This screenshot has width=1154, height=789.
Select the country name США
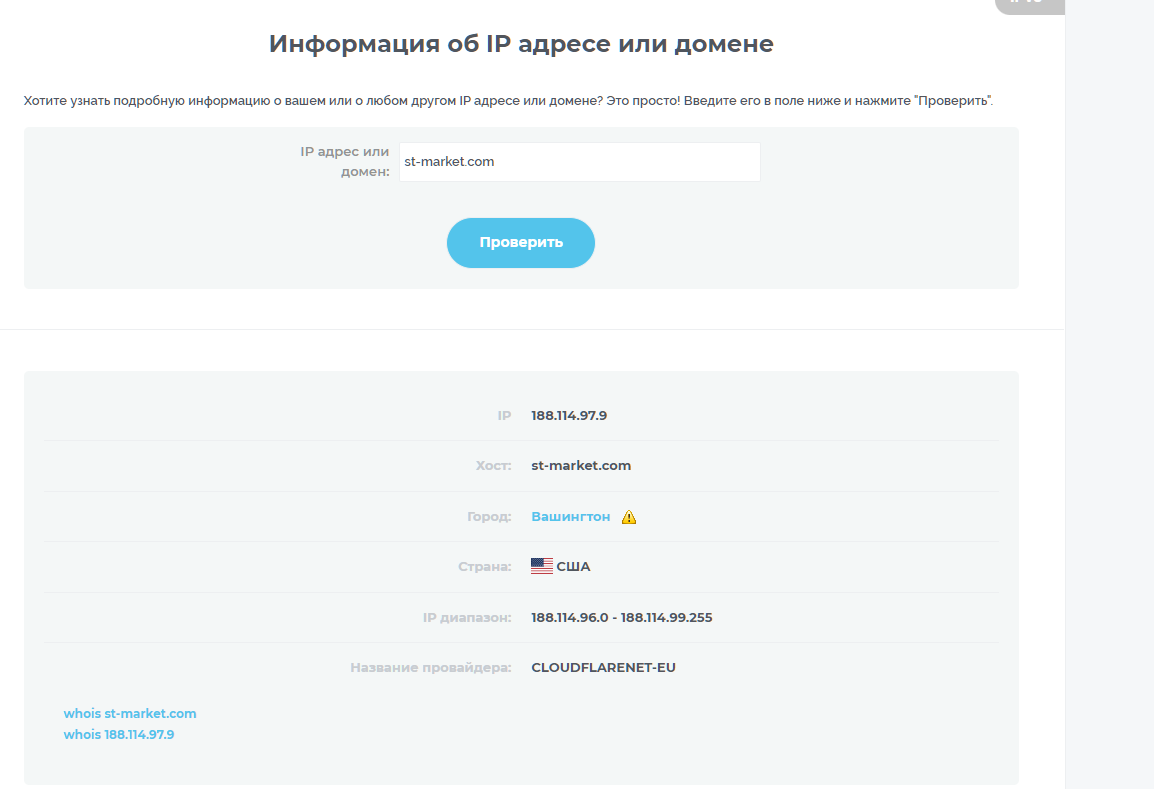coord(573,567)
